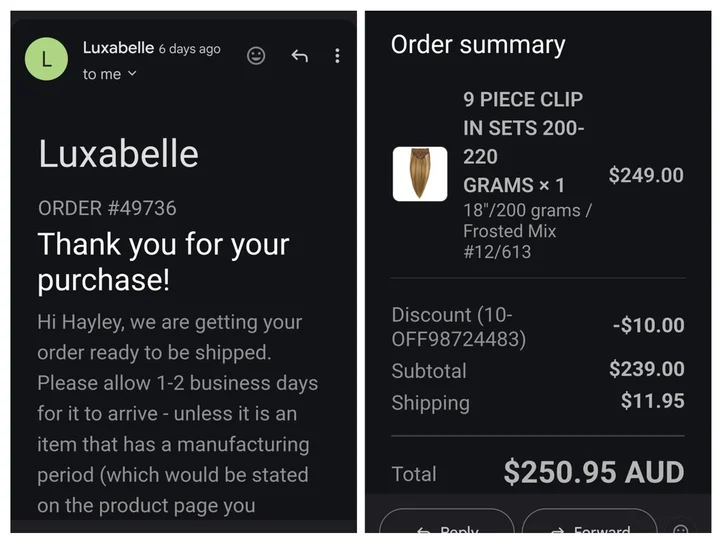This screenshot has width=720, height=541.
Task: Click the Order summary heading
Action: [x=478, y=45]
